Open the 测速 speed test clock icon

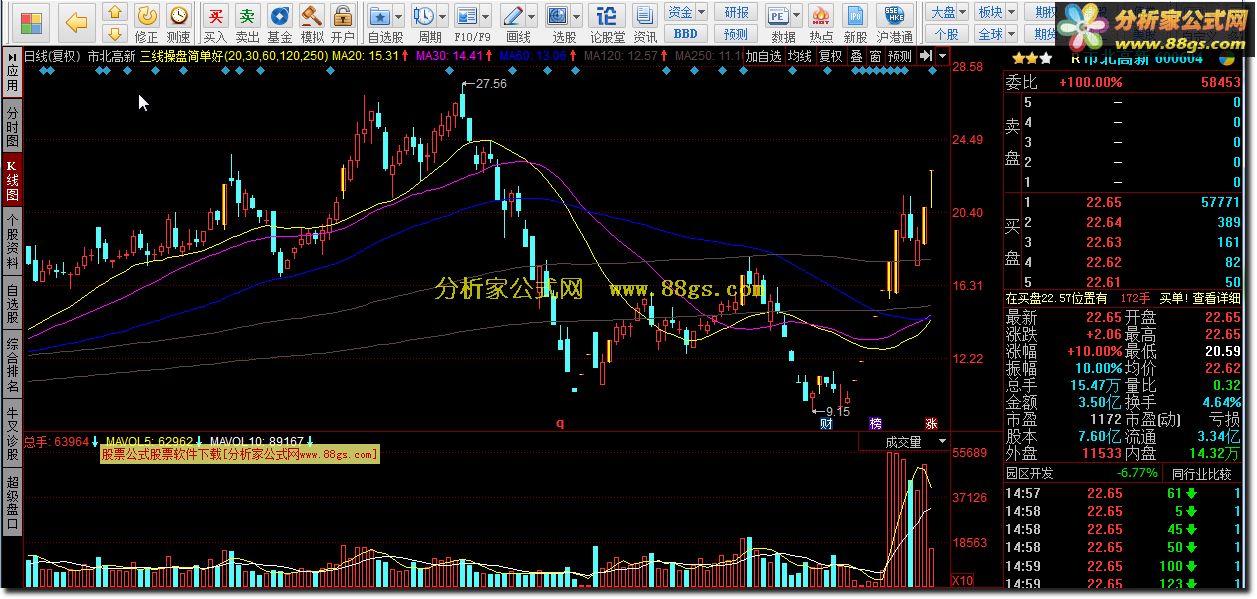pyautogui.click(x=178, y=23)
